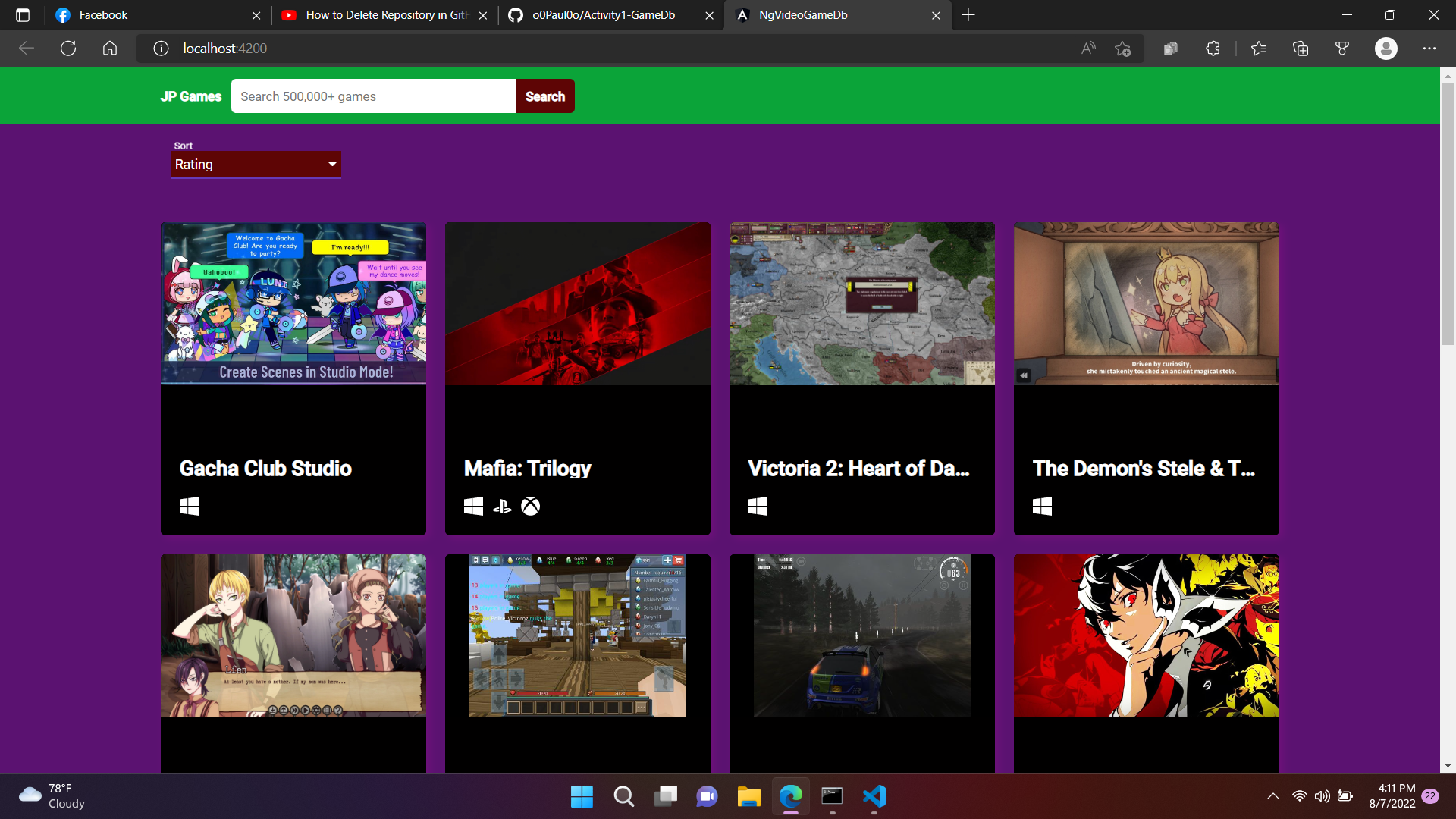Click the Windows icon under The Demon's Stele card
Image resolution: width=1456 pixels, height=819 pixels.
[1042, 506]
